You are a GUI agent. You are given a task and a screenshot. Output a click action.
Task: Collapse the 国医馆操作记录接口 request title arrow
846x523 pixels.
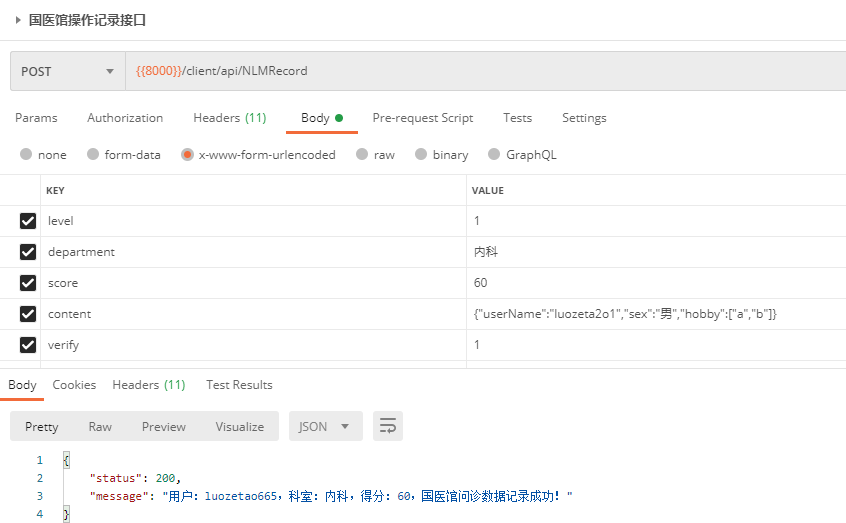click(x=18, y=20)
